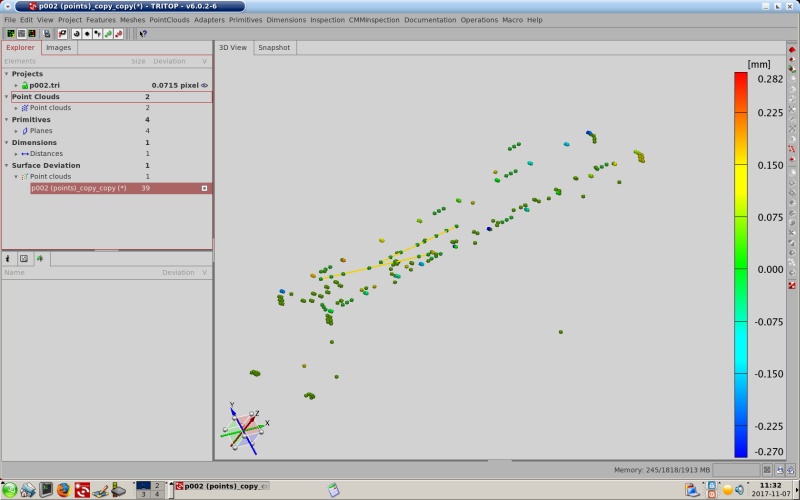This screenshot has width=800, height=500.
Task: Switch to the Snapshot tab
Action: (x=274, y=47)
